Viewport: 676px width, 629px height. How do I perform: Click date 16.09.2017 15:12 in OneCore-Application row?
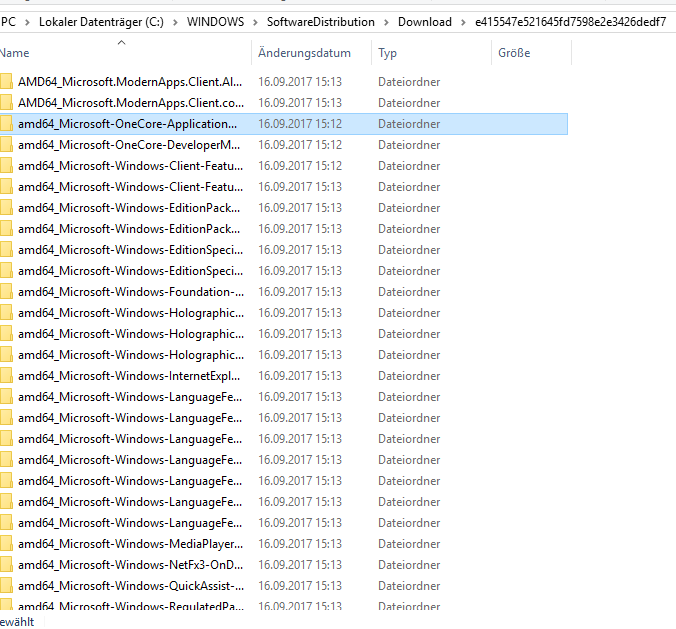click(x=300, y=124)
